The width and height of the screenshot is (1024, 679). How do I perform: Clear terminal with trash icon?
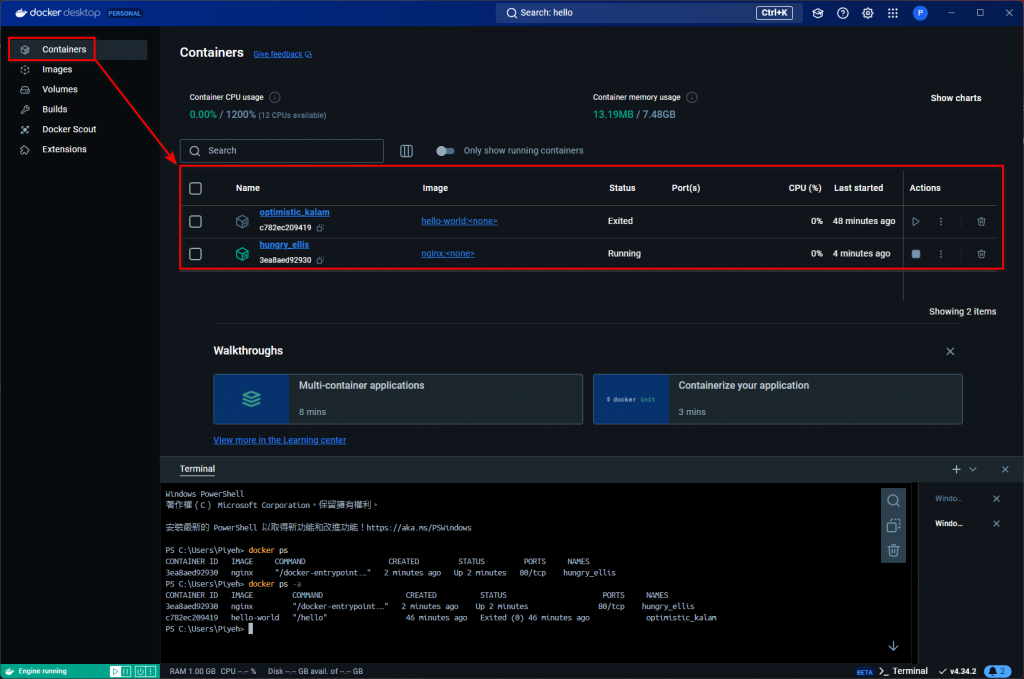tap(893, 550)
